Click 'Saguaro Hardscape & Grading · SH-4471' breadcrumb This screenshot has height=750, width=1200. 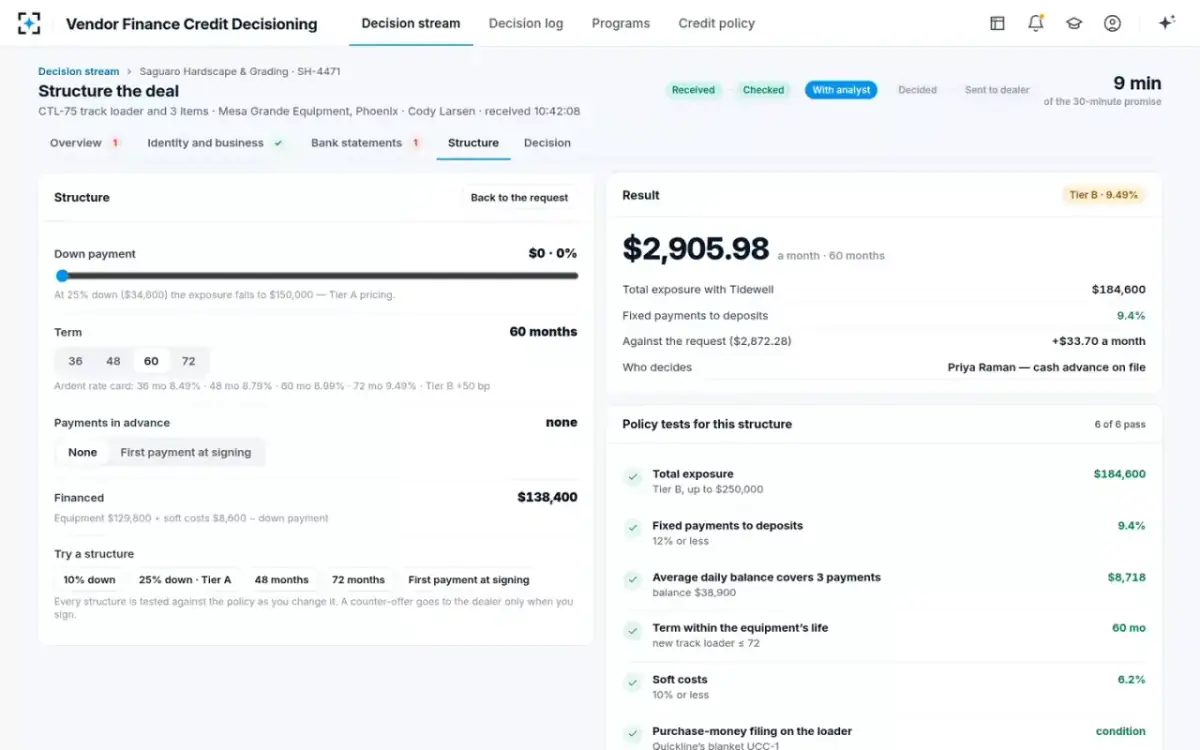pyautogui.click(x=240, y=71)
